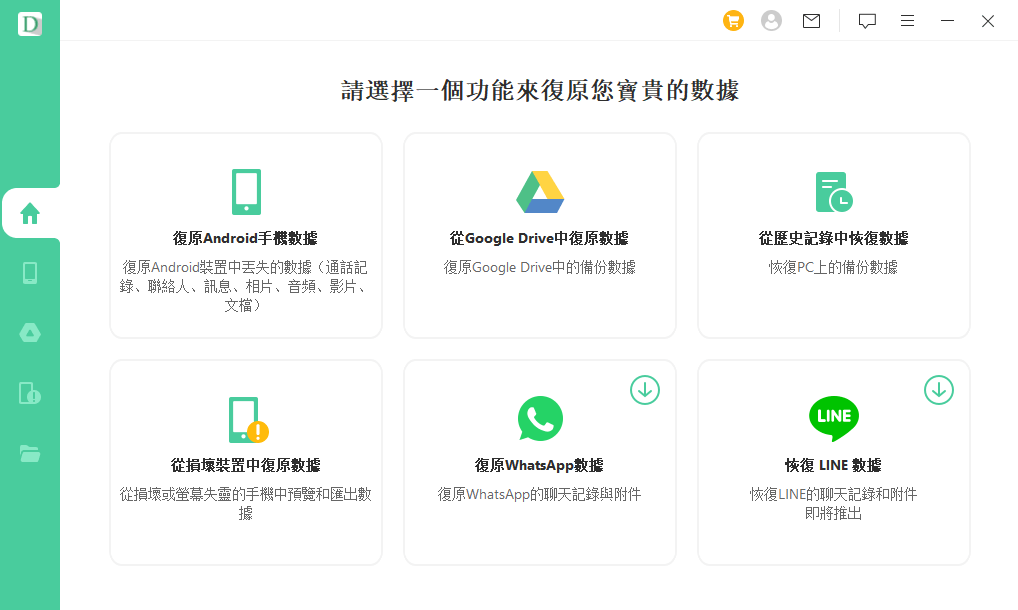This screenshot has height=610, width=1018.
Task: Click the shopping cart purchase icon
Action: (733, 21)
